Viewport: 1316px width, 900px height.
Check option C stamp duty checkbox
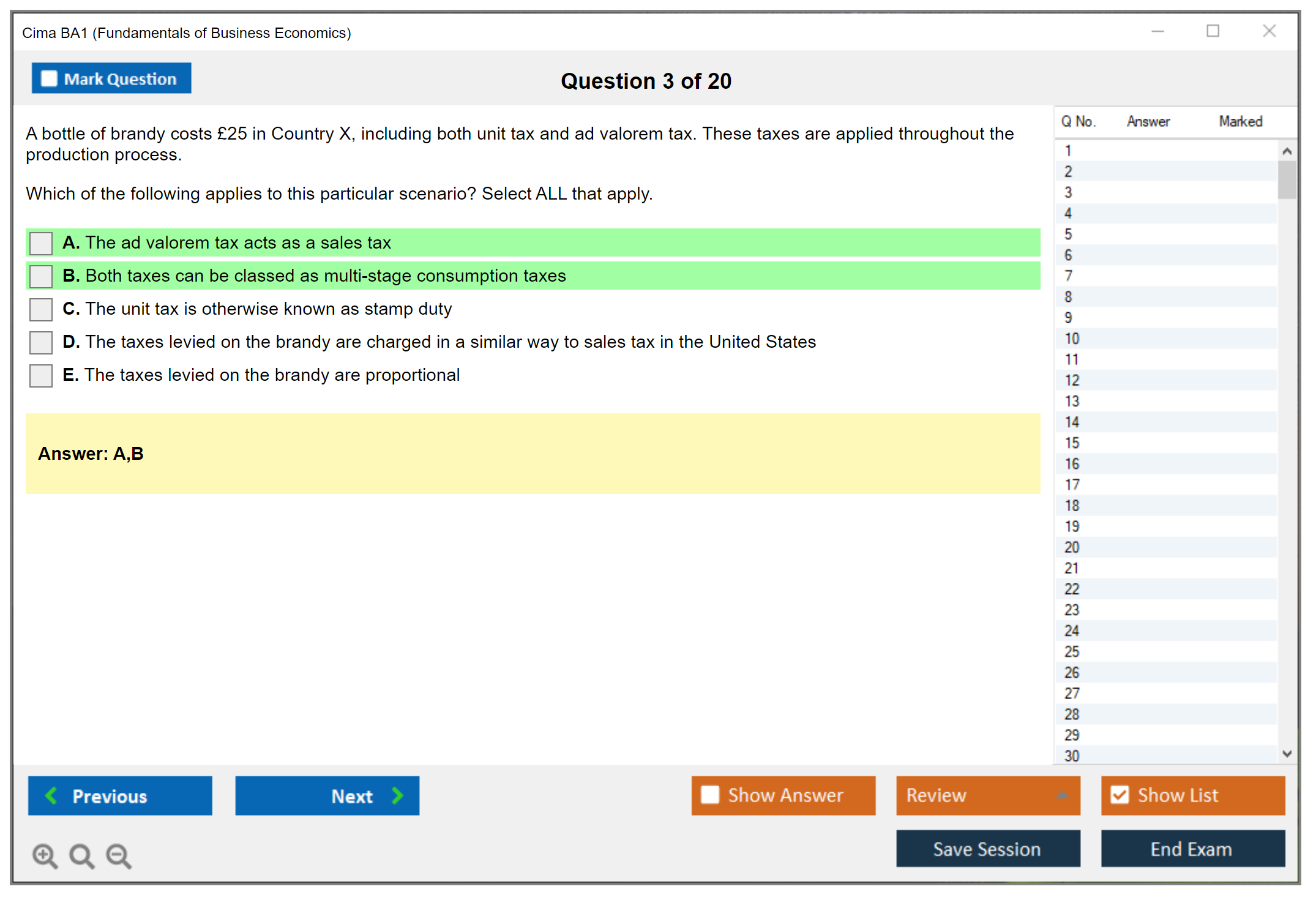click(41, 309)
